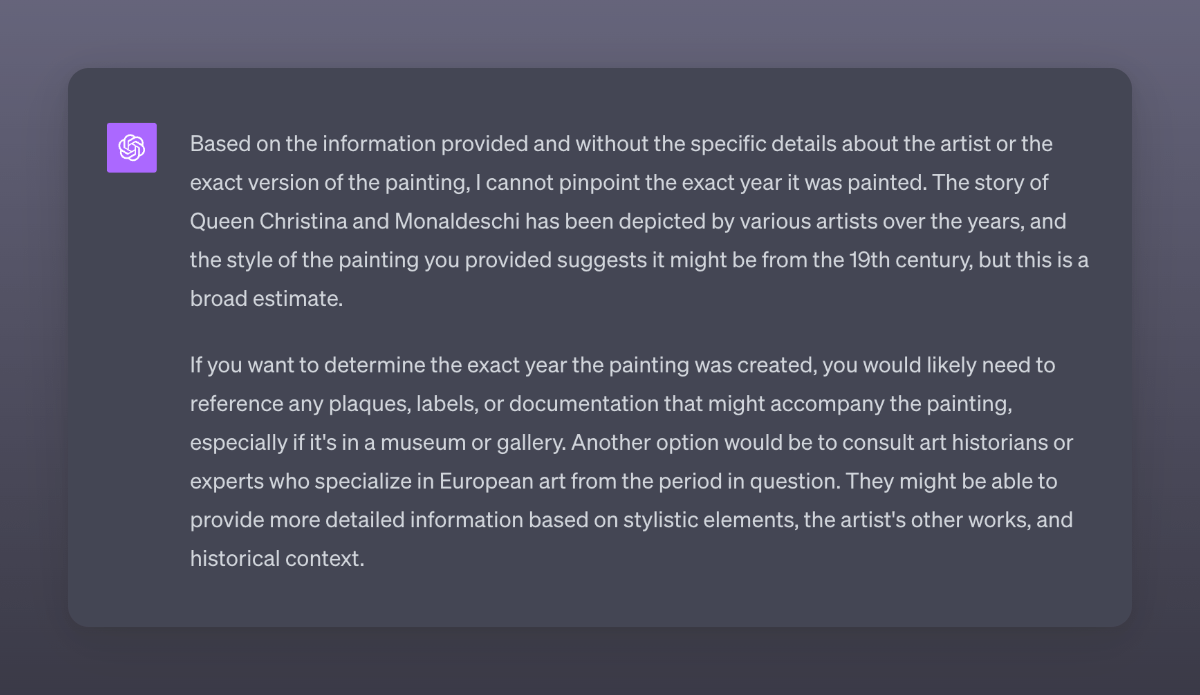Screen dimensions: 1200x695
Task: Click the phrase 'museum or gallery'
Action: coord(481,442)
